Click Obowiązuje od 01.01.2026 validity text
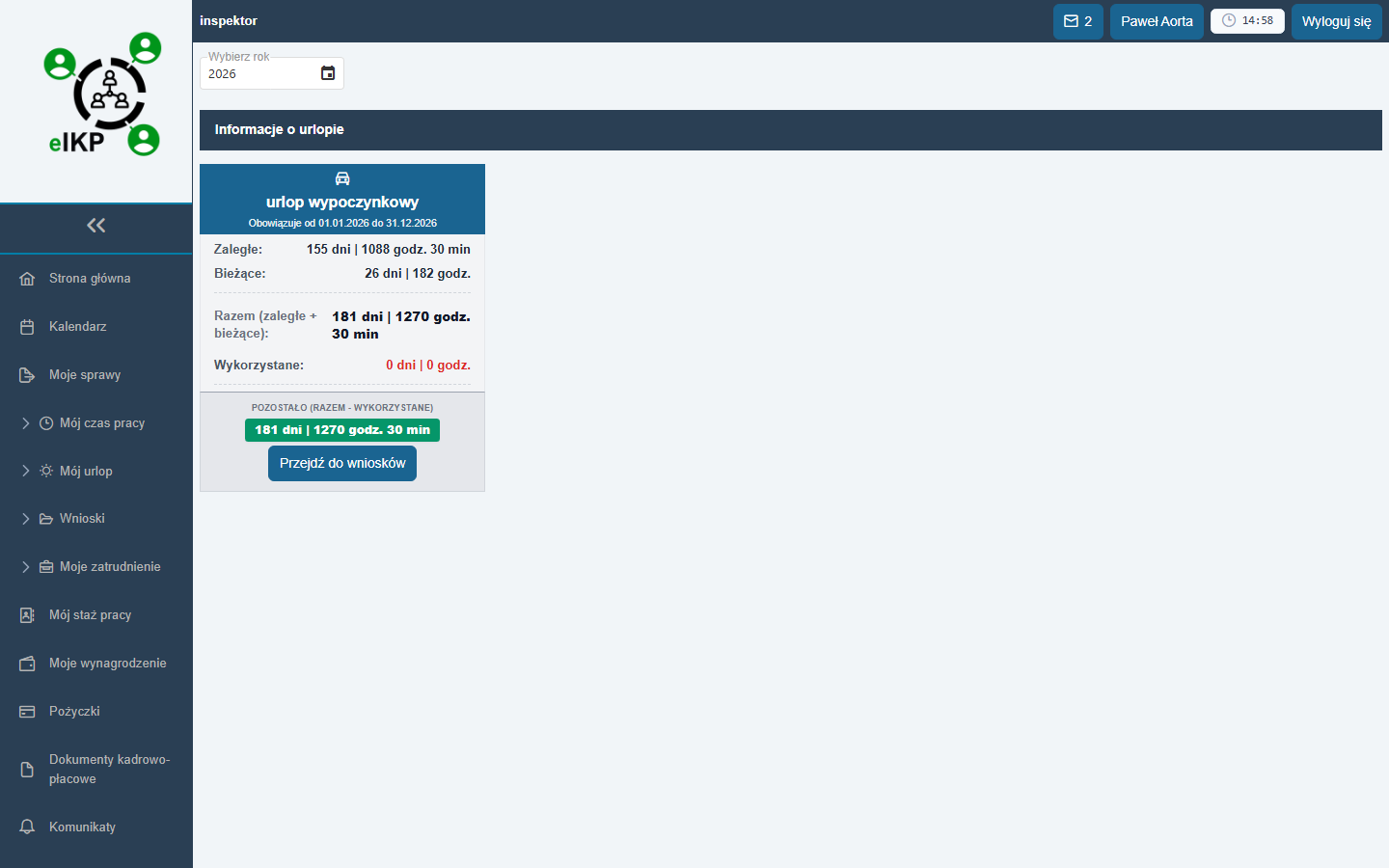Screen dimensions: 1389x868 (342, 223)
